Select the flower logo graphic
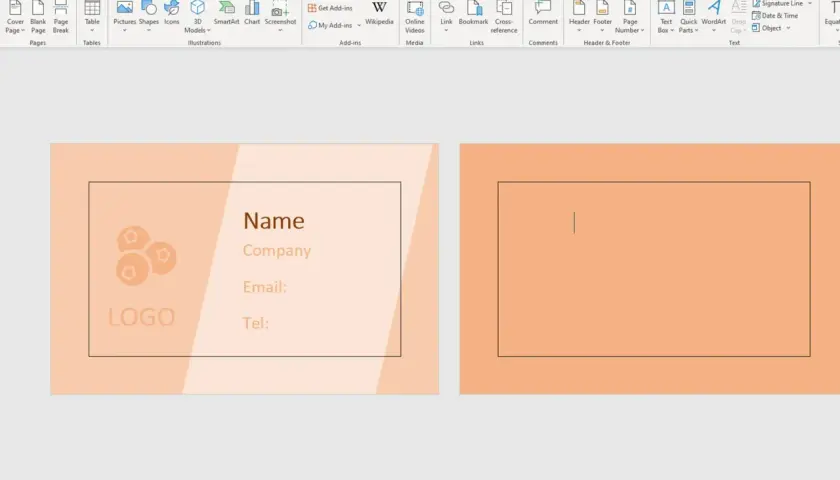The height and width of the screenshot is (480, 840). tap(146, 256)
